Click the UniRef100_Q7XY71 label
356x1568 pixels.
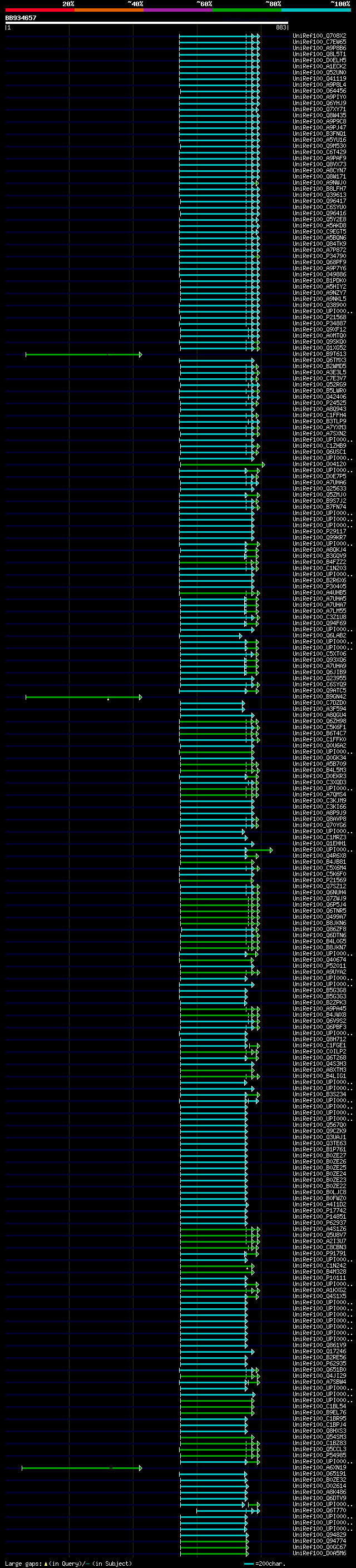coord(319,110)
